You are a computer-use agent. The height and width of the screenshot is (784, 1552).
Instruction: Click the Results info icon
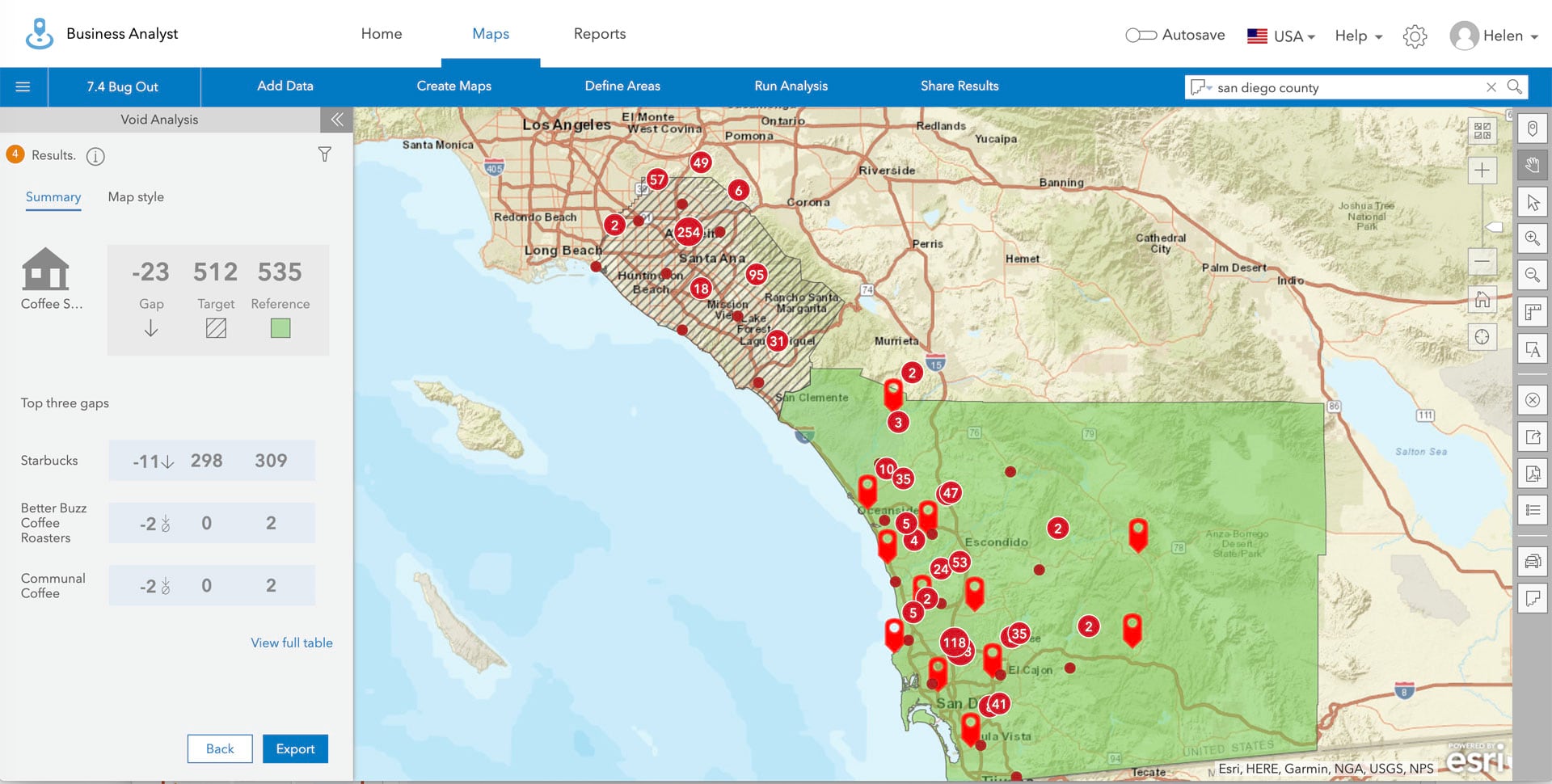tap(95, 156)
